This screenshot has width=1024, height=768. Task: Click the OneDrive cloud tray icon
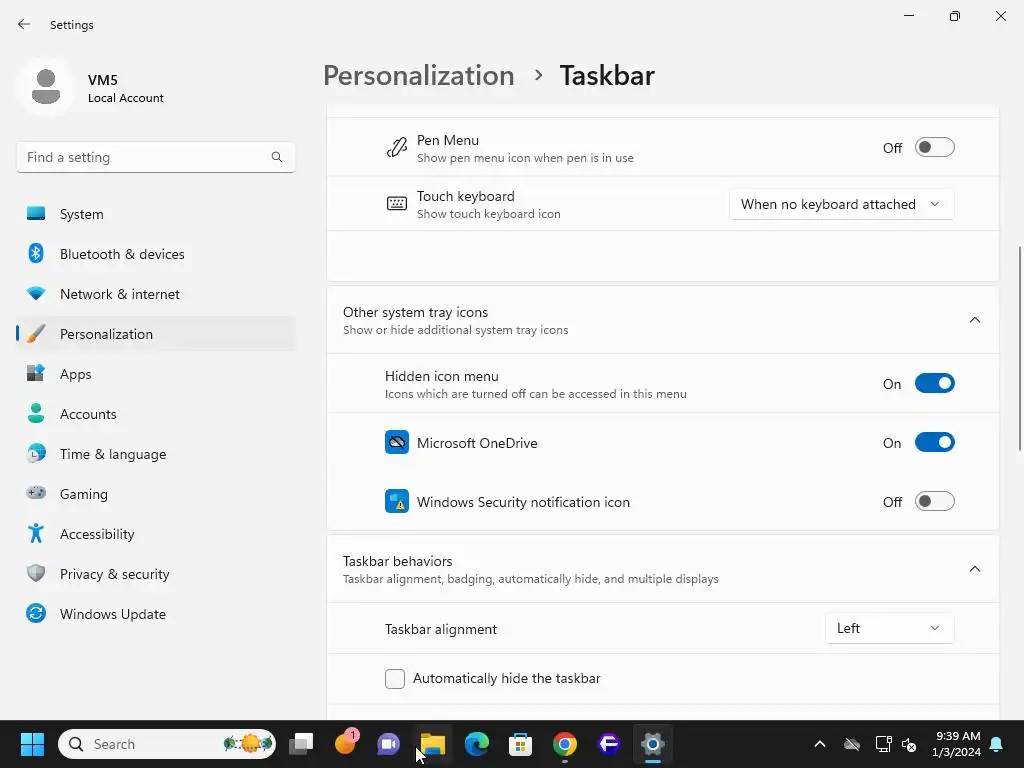point(852,744)
